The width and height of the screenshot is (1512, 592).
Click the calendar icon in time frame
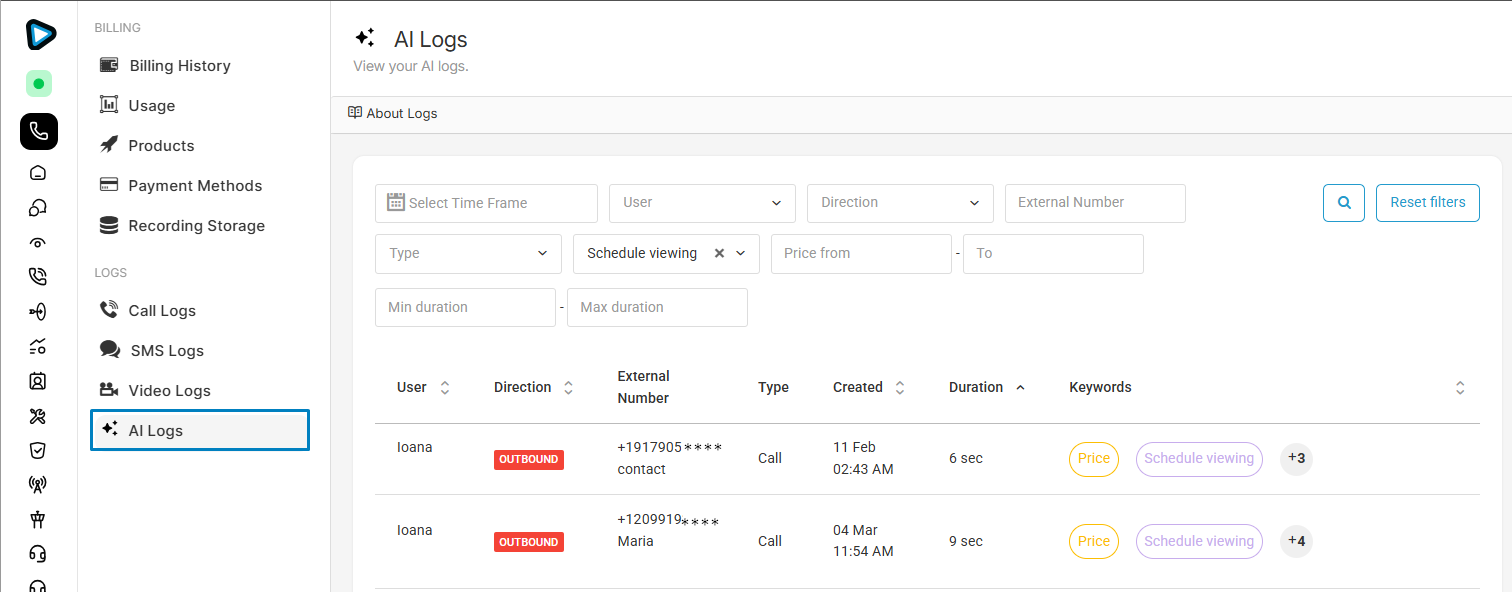(395, 203)
